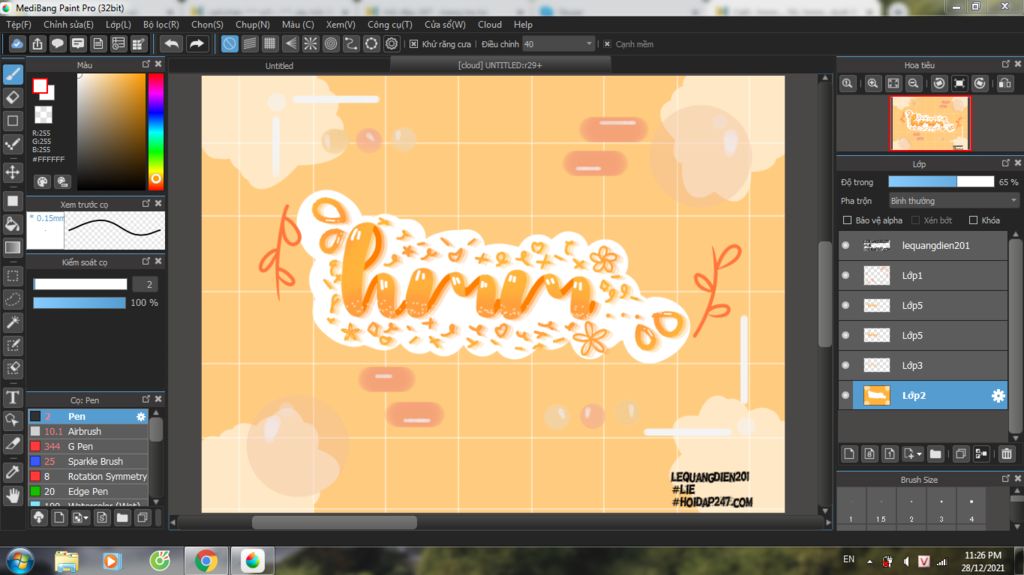This screenshot has width=1024, height=575.
Task: Select the Magic Wand tool
Action: point(13,322)
